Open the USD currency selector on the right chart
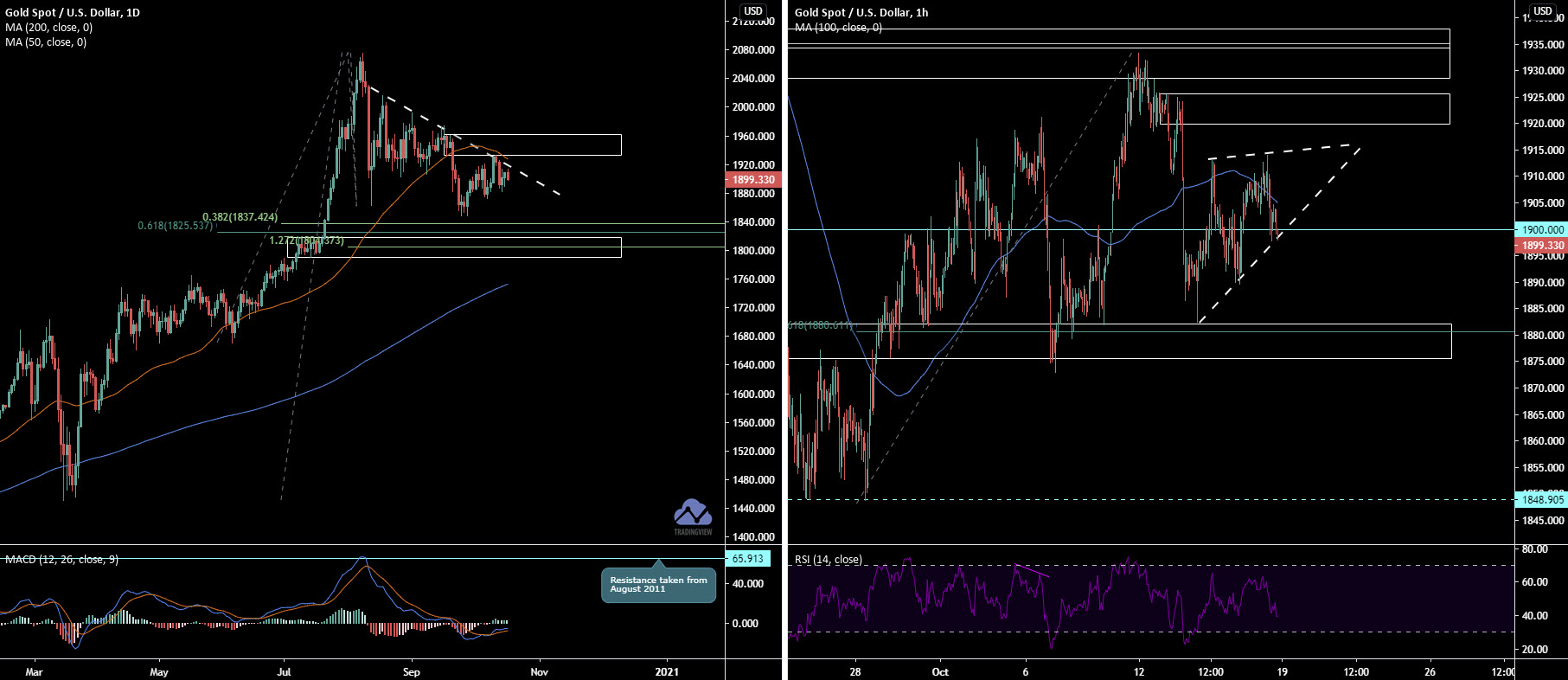The width and height of the screenshot is (1568, 680). pyautogui.click(x=1543, y=11)
